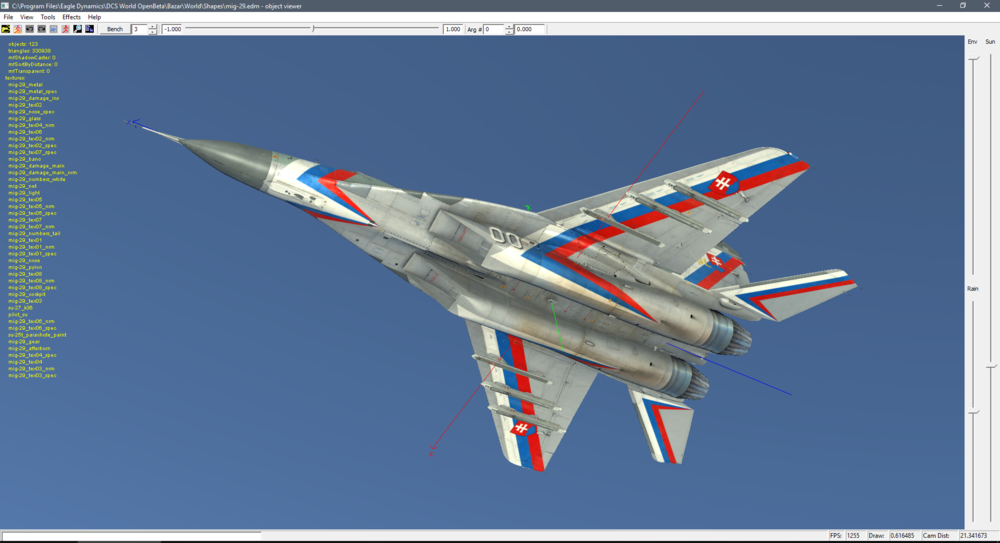Click the Env label above the slider
This screenshot has height=543, width=1000.
click(972, 41)
